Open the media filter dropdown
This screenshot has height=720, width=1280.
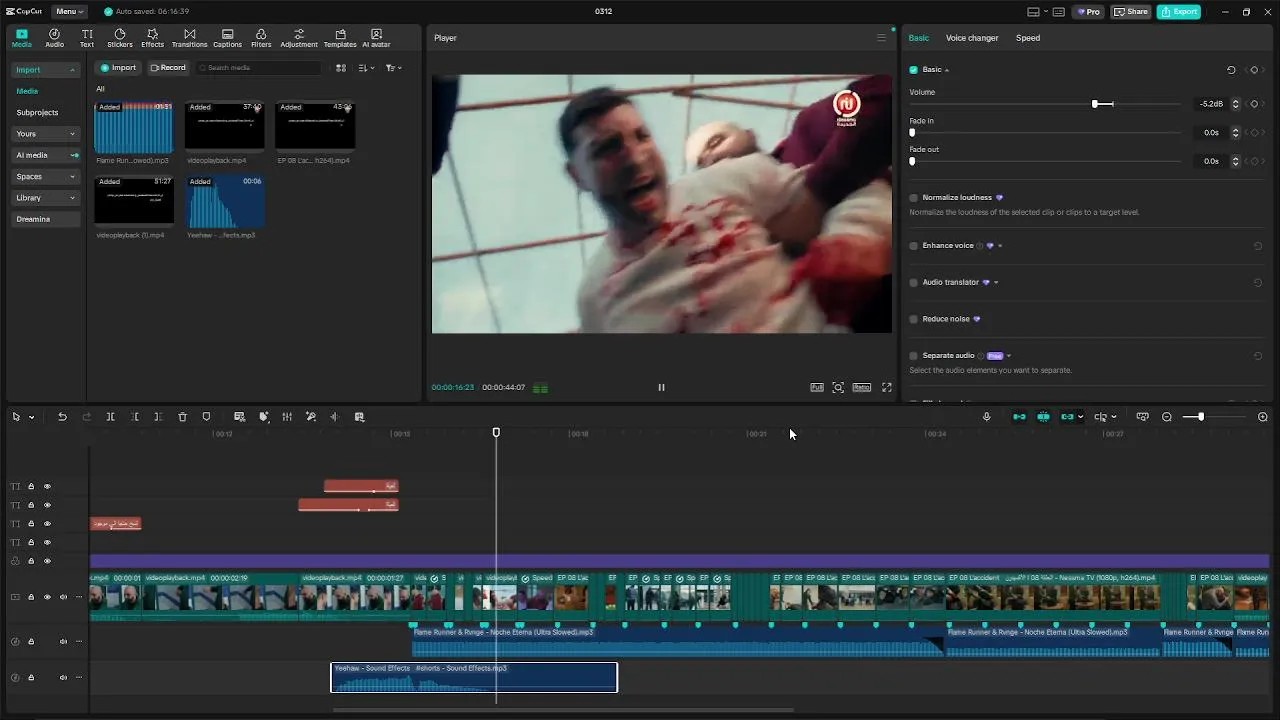tap(393, 68)
